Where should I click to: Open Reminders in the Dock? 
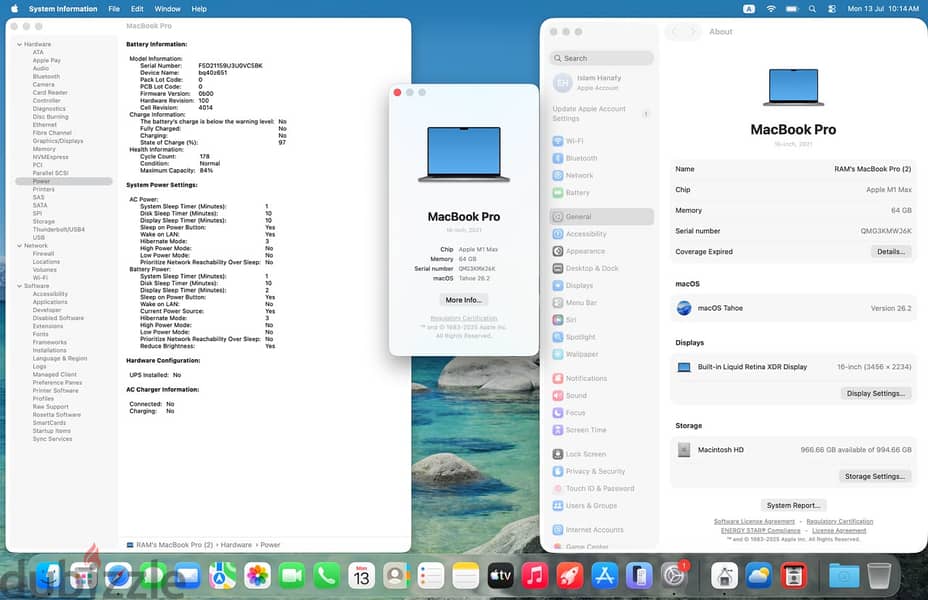pos(430,575)
